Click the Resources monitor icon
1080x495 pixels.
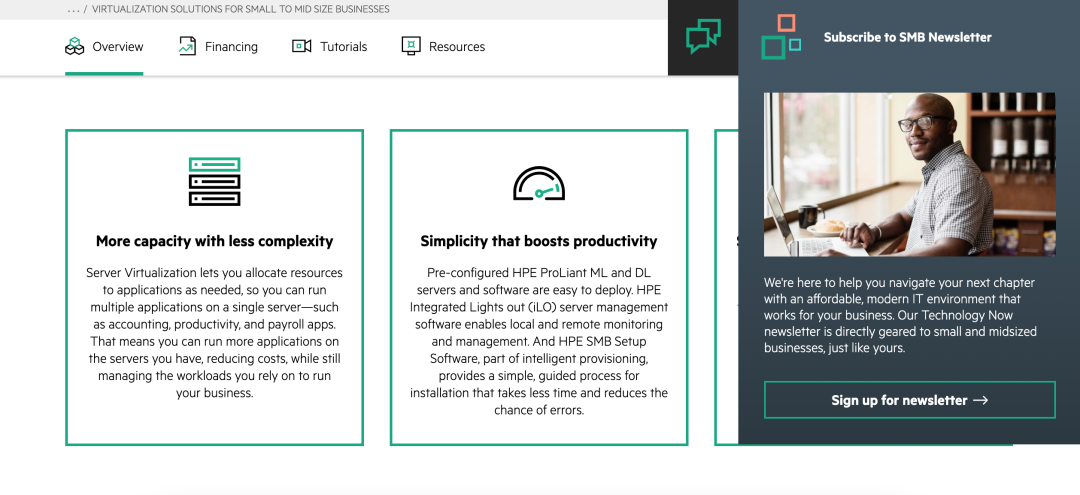click(411, 46)
